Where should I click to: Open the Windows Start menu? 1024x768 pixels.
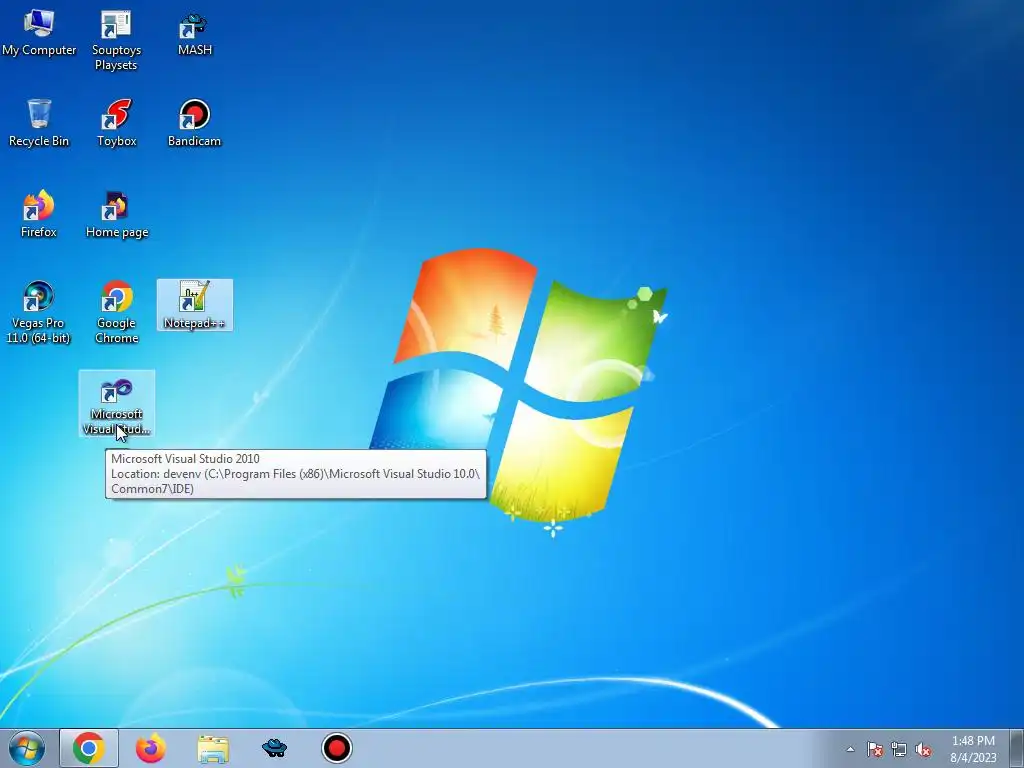coord(27,748)
